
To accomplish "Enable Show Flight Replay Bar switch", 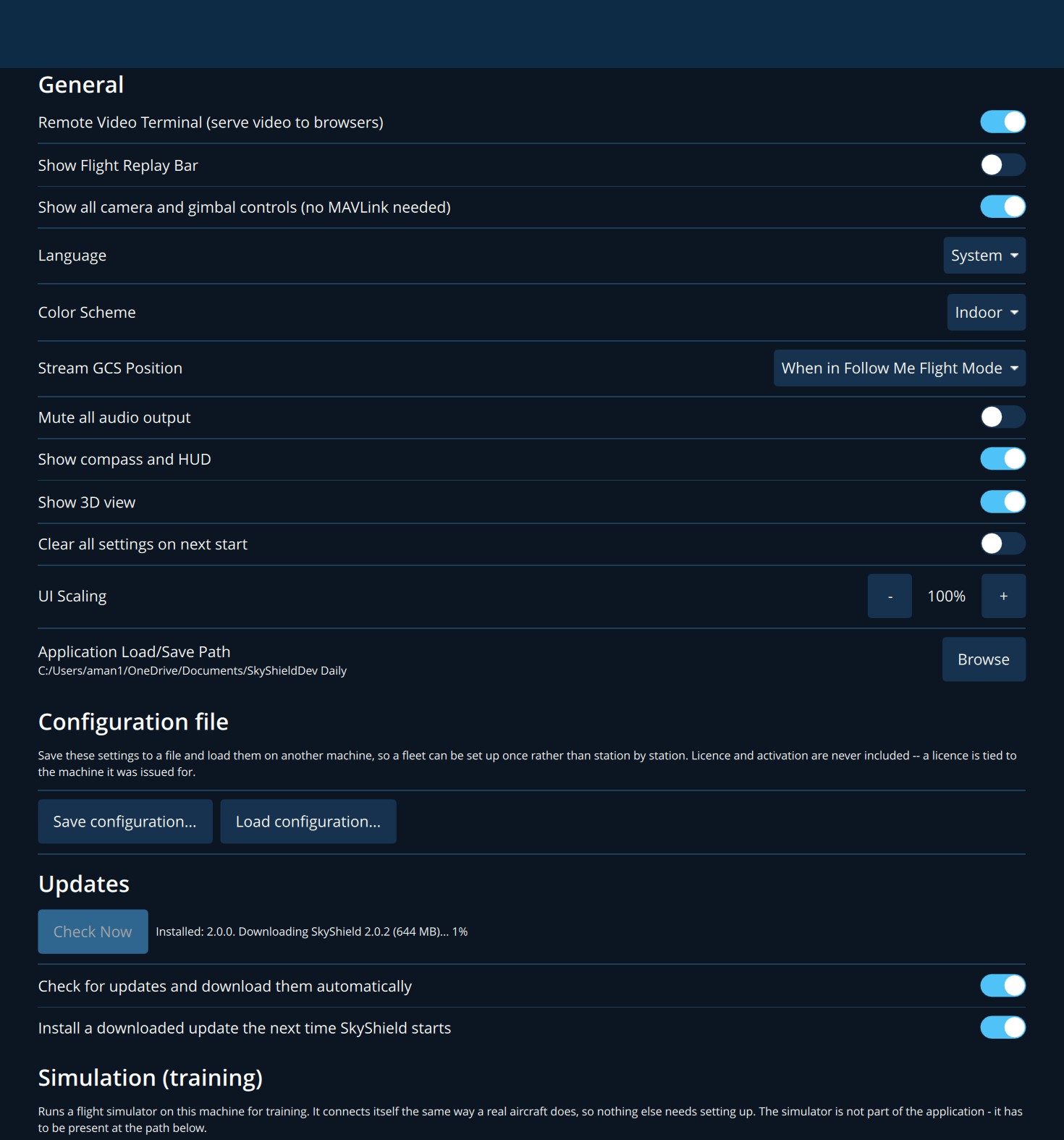I will click(x=1002, y=165).
